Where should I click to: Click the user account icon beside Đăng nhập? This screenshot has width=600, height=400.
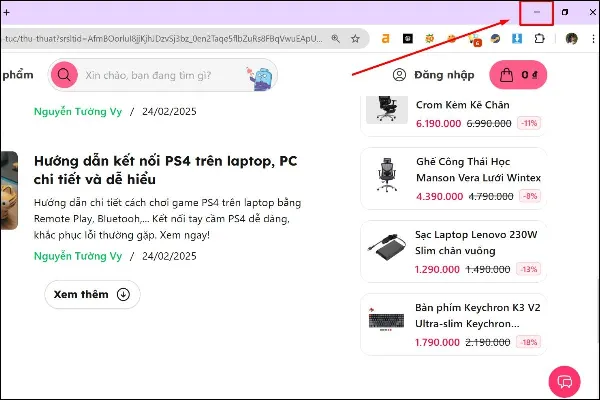tap(399, 75)
